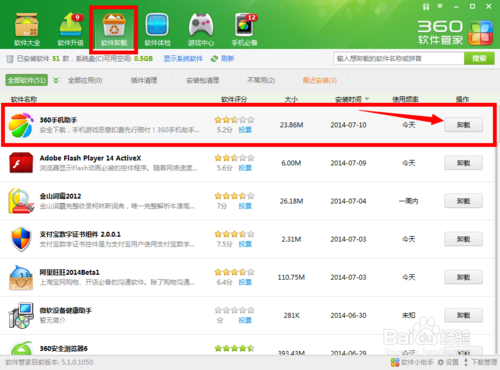Viewport: 500px width, 370px height.
Task: Open 软件小助手 in the status bar
Action: pyautogui.click(x=412, y=362)
